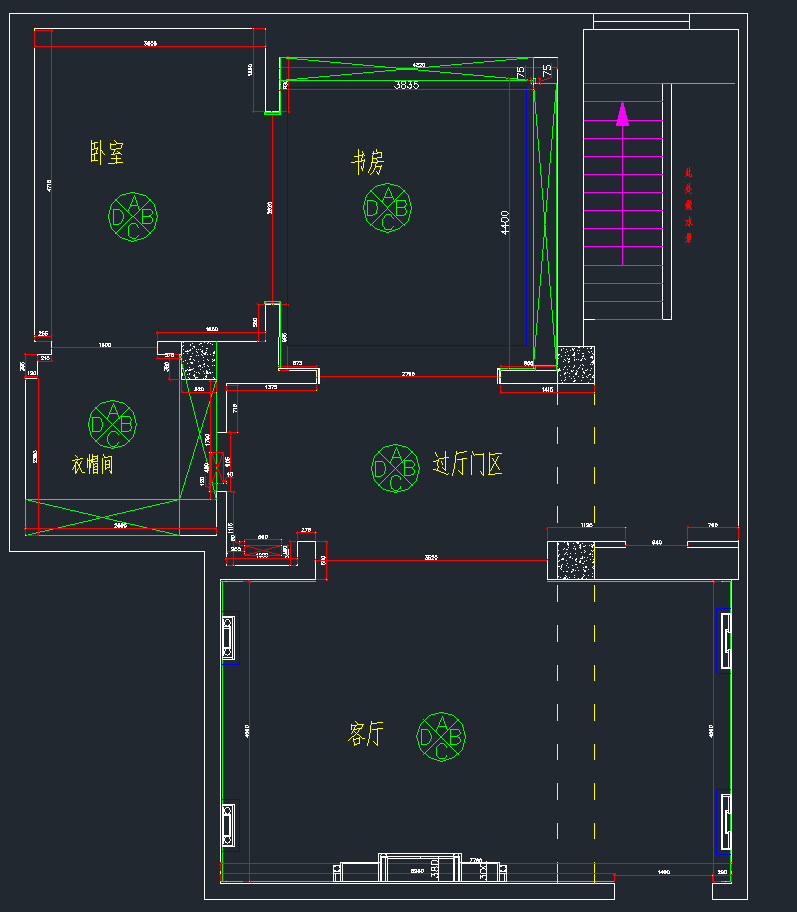Image resolution: width=797 pixels, height=912 pixels.
Task: Click the red vertical 此处做水景 annotation
Action: pos(688,205)
